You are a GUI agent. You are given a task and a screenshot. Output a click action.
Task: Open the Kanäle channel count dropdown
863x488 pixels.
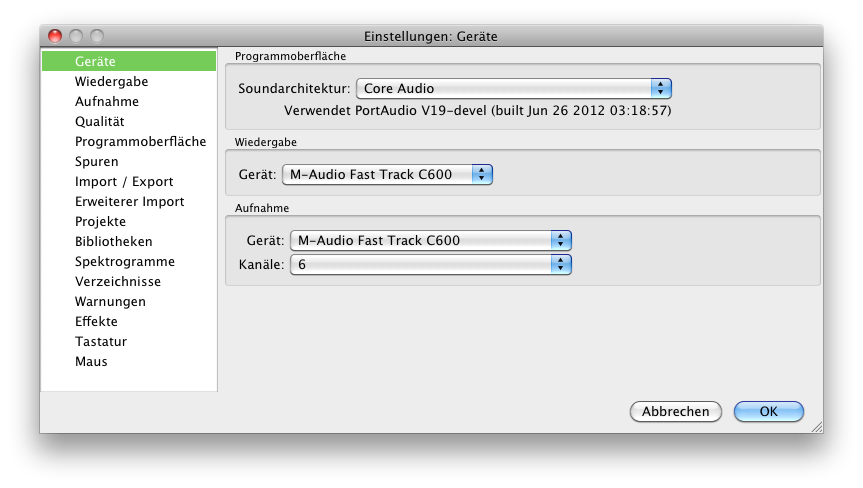point(430,265)
